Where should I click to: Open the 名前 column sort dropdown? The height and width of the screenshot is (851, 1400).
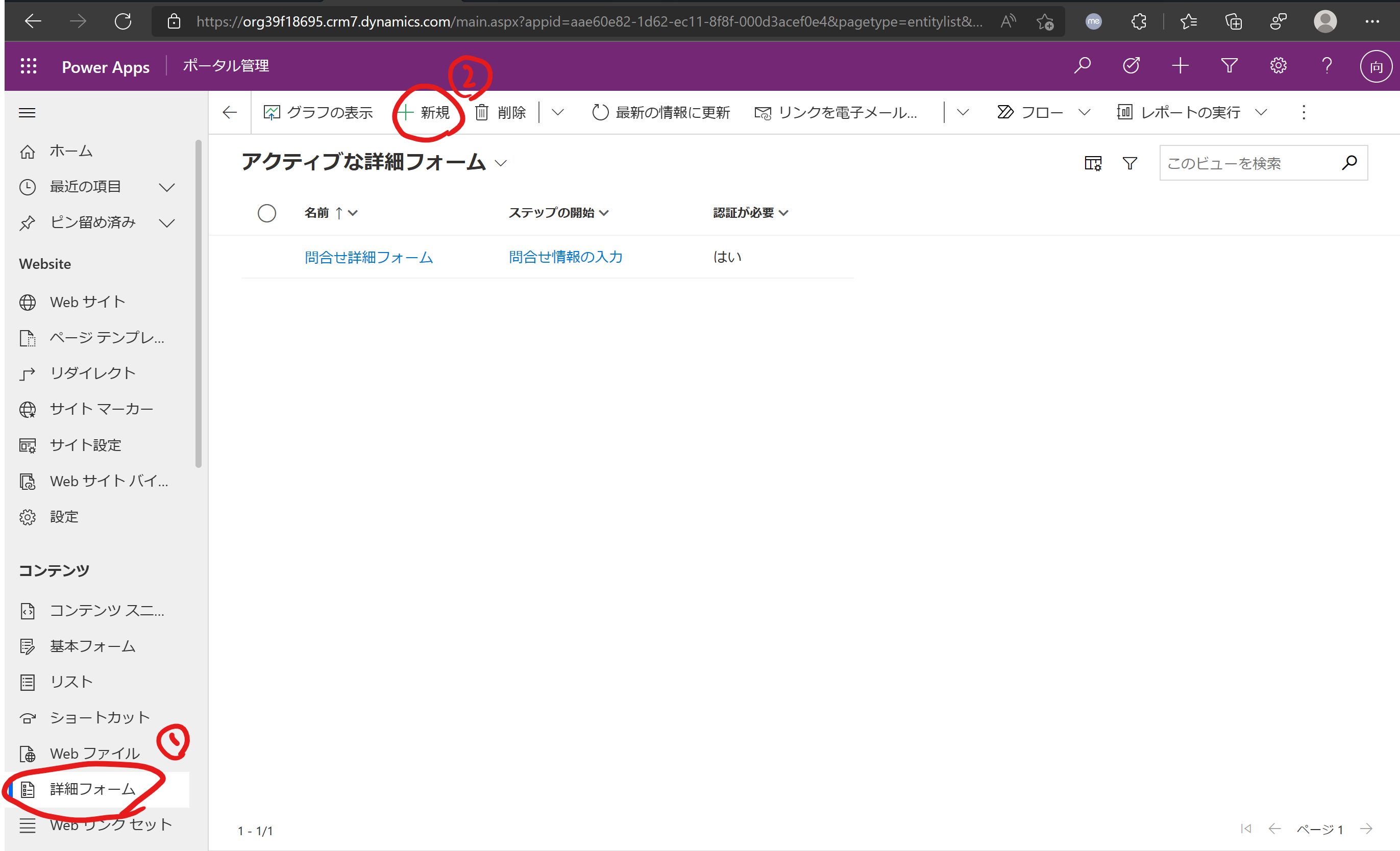click(352, 213)
